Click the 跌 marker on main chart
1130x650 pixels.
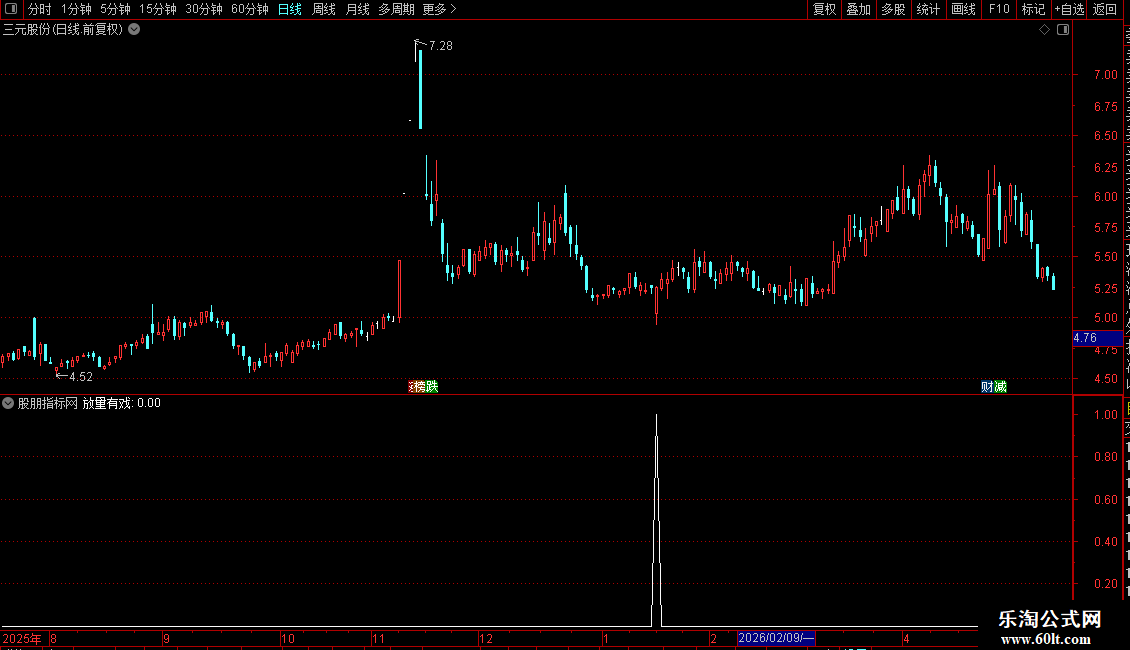click(x=432, y=387)
